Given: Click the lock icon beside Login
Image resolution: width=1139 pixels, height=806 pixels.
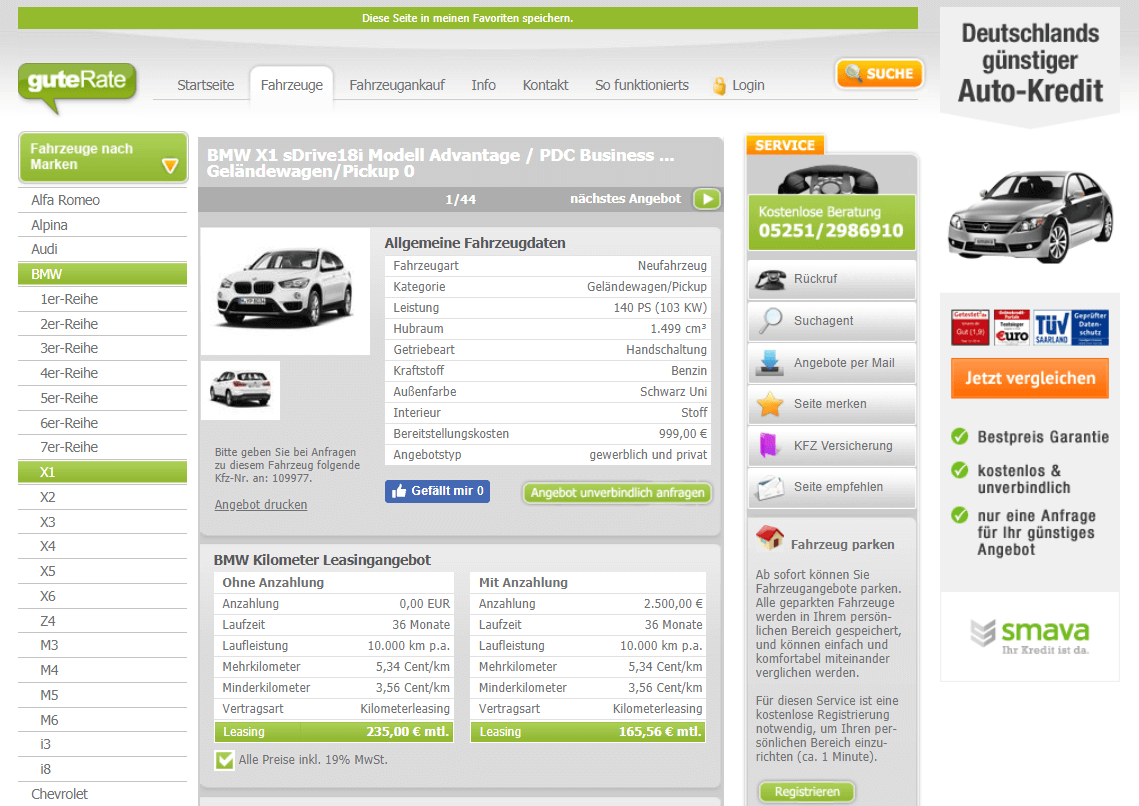Looking at the screenshot, I should [719, 86].
